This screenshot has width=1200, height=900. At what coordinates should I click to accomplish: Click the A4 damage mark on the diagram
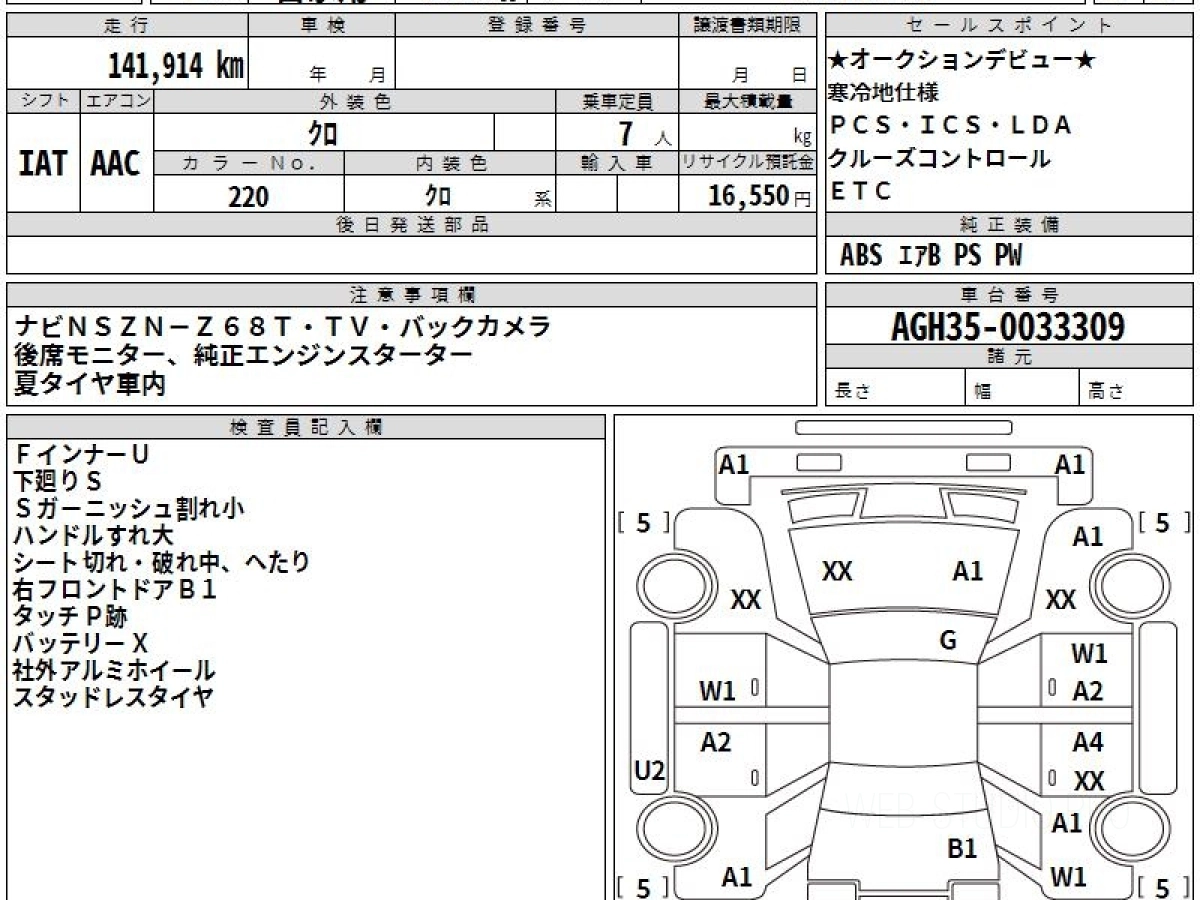(1088, 742)
